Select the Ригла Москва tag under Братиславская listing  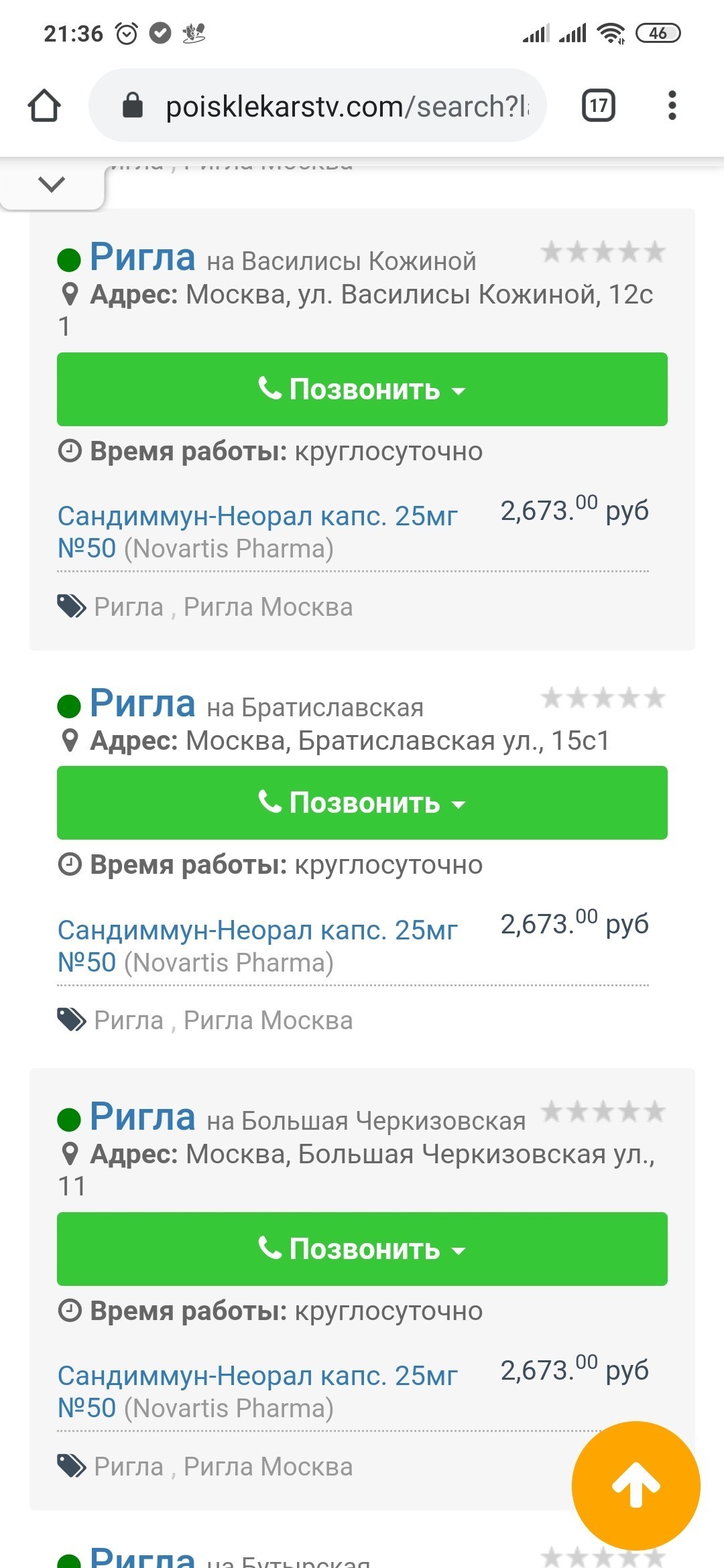pyautogui.click(x=268, y=1021)
